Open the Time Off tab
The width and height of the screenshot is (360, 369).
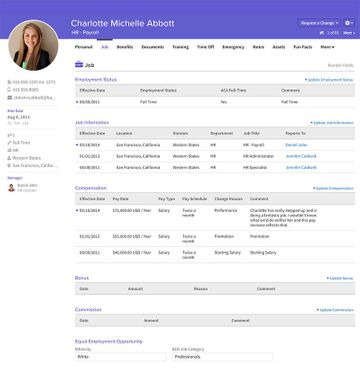[205, 47]
